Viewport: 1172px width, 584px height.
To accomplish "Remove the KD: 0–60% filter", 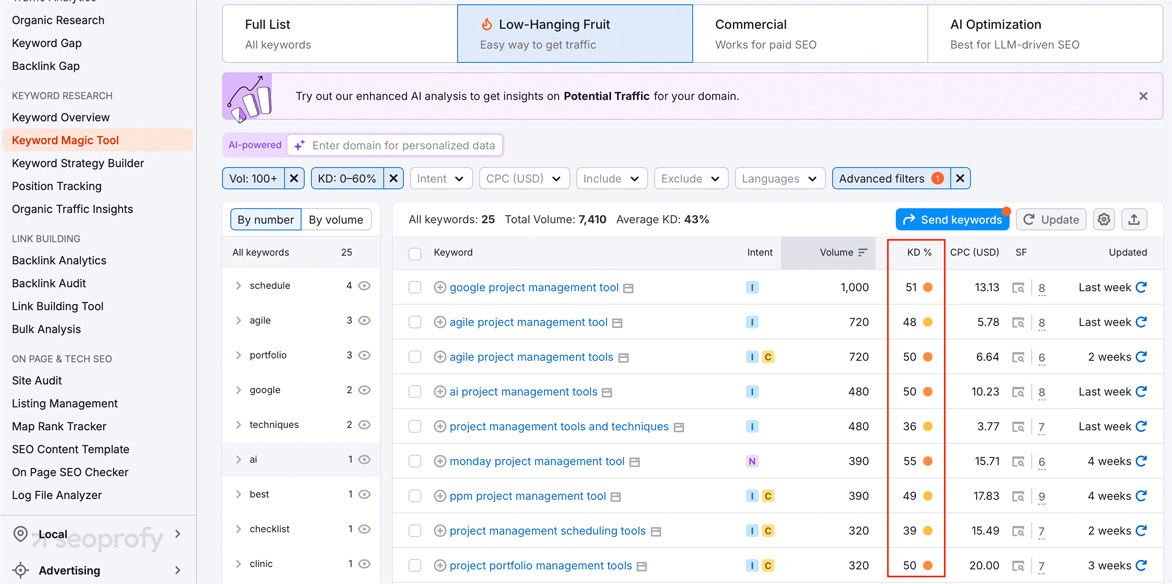I will pos(395,179).
